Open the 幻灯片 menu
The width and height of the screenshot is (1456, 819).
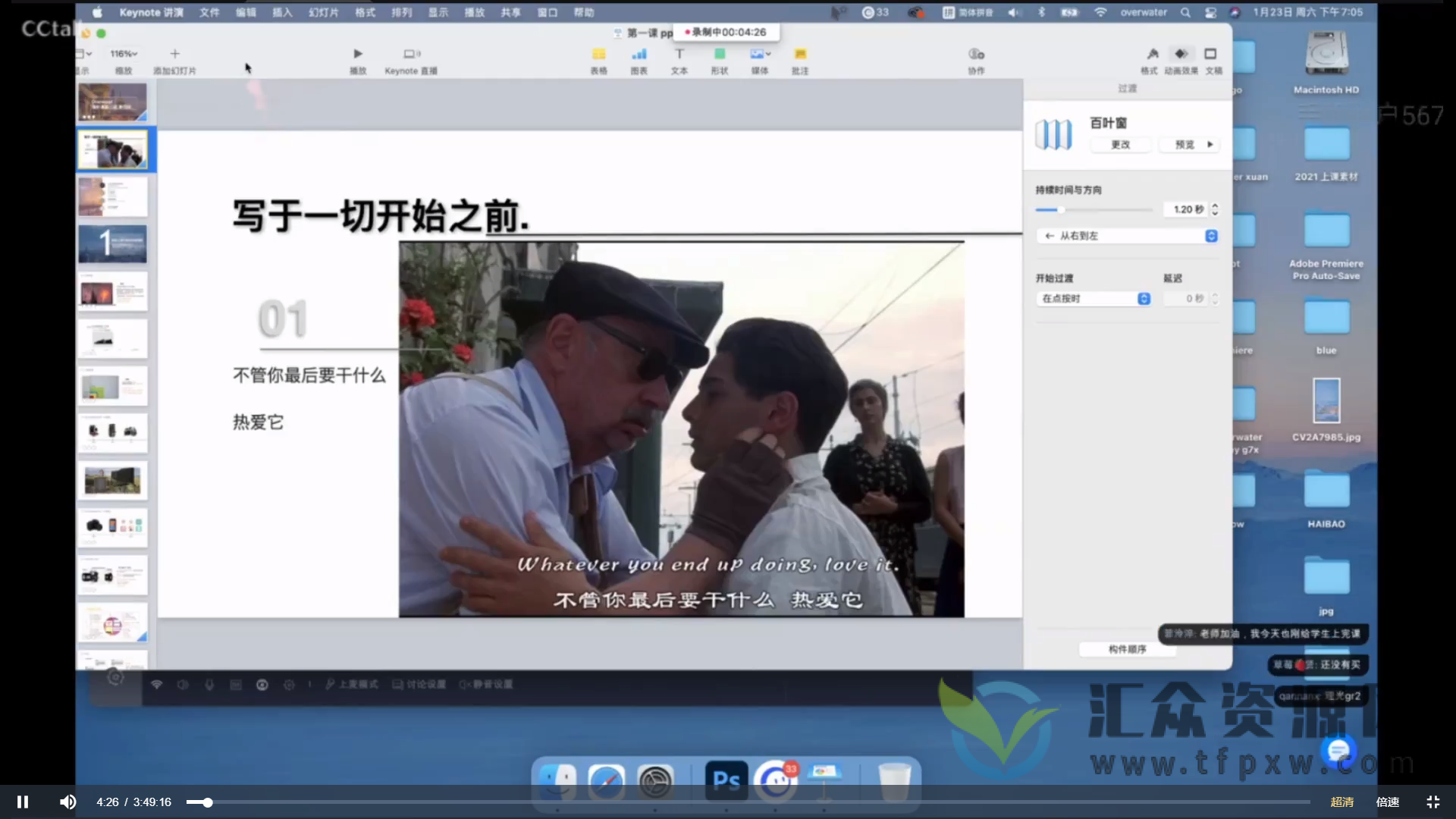(323, 12)
